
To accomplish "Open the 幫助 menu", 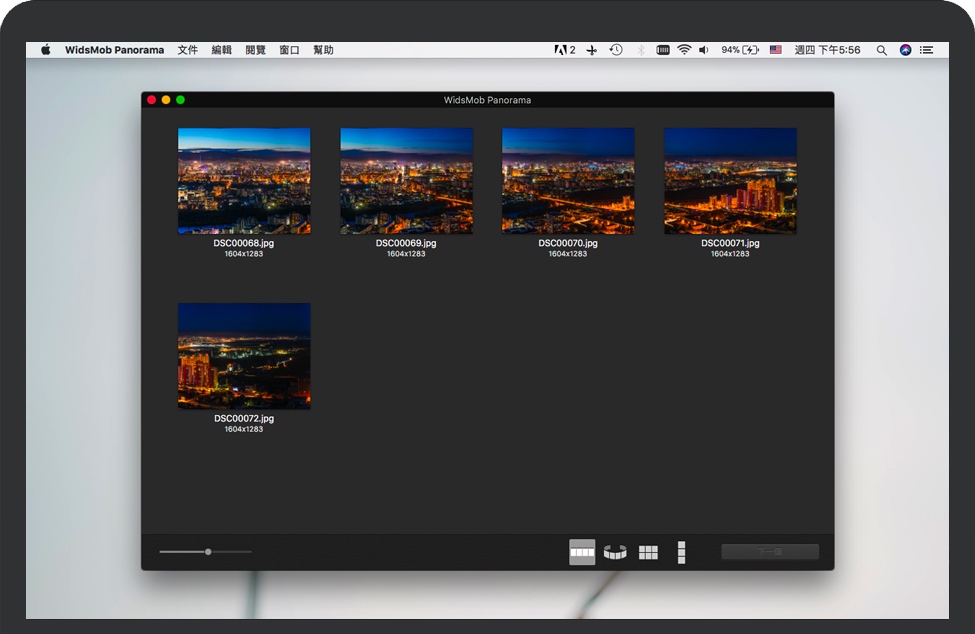I will pyautogui.click(x=323, y=50).
